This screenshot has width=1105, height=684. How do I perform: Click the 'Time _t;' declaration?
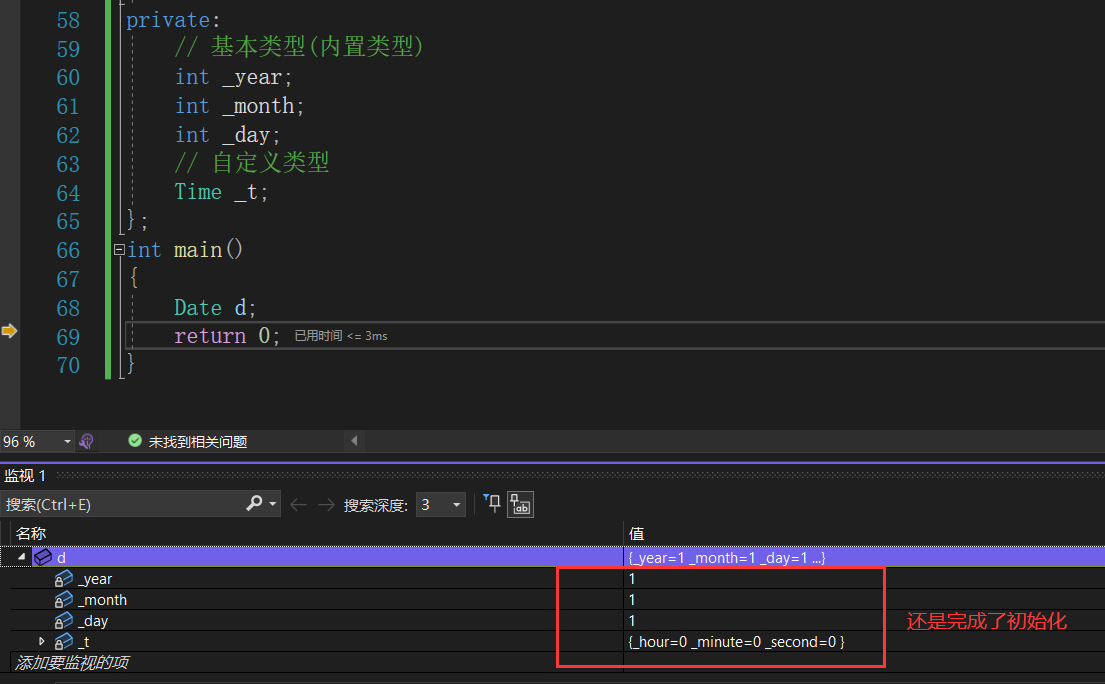coord(221,192)
